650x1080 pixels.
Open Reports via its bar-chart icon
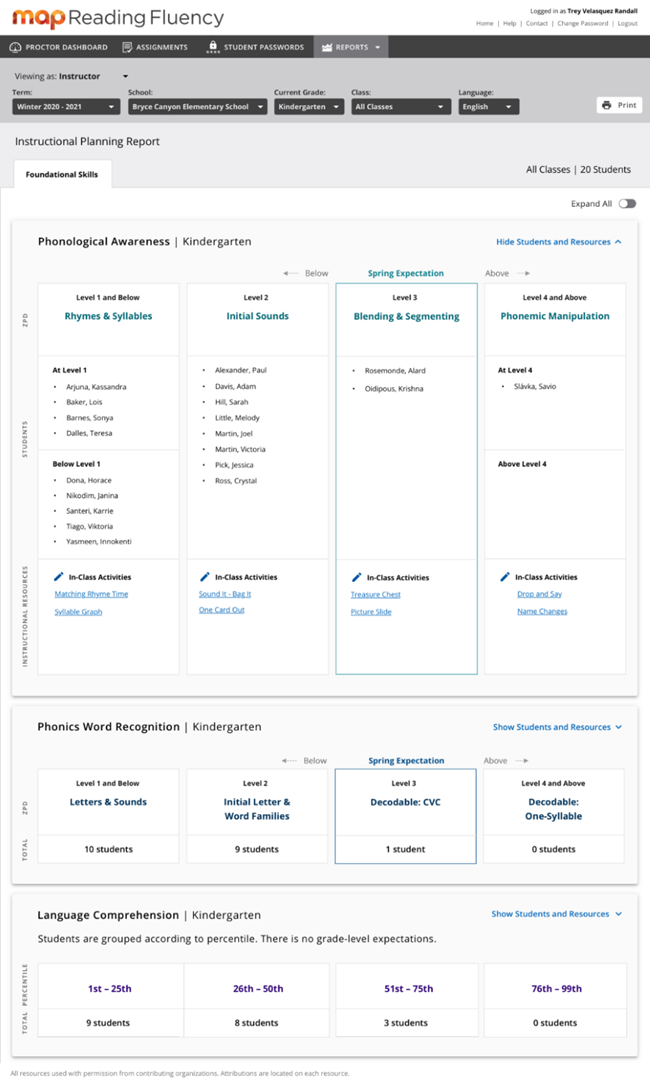point(328,46)
